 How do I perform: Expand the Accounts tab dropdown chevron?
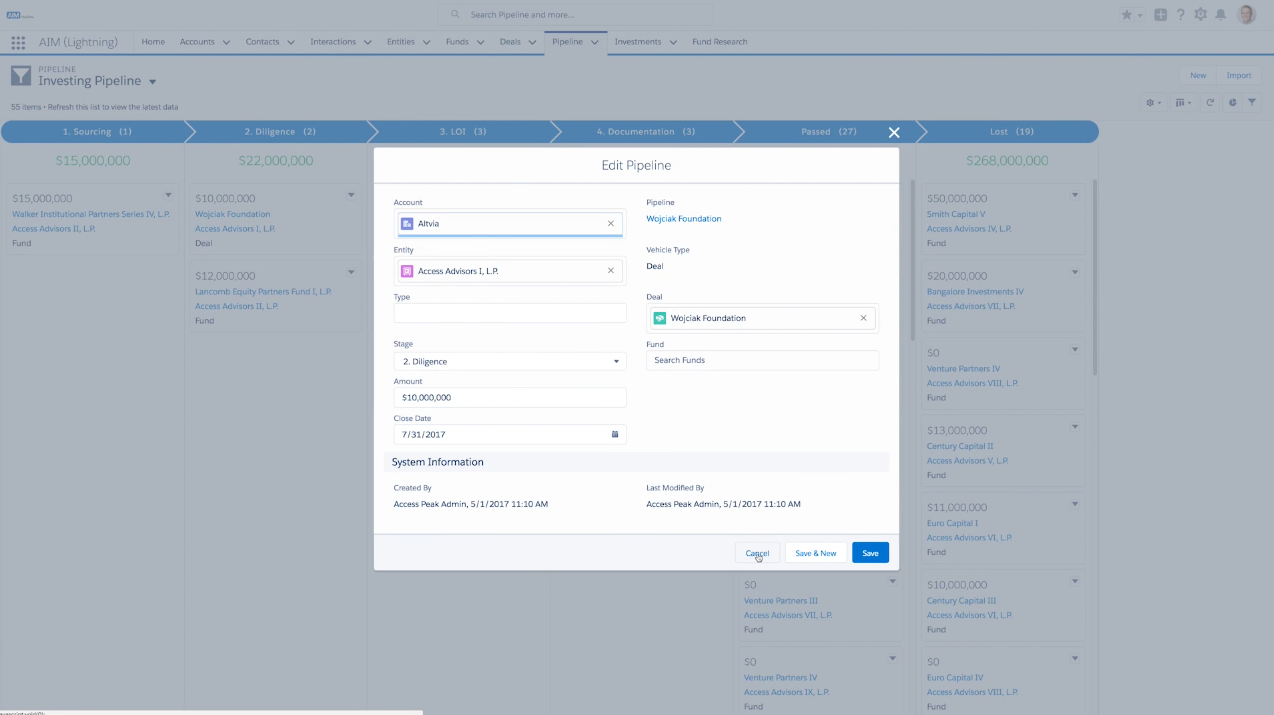pyautogui.click(x=226, y=42)
